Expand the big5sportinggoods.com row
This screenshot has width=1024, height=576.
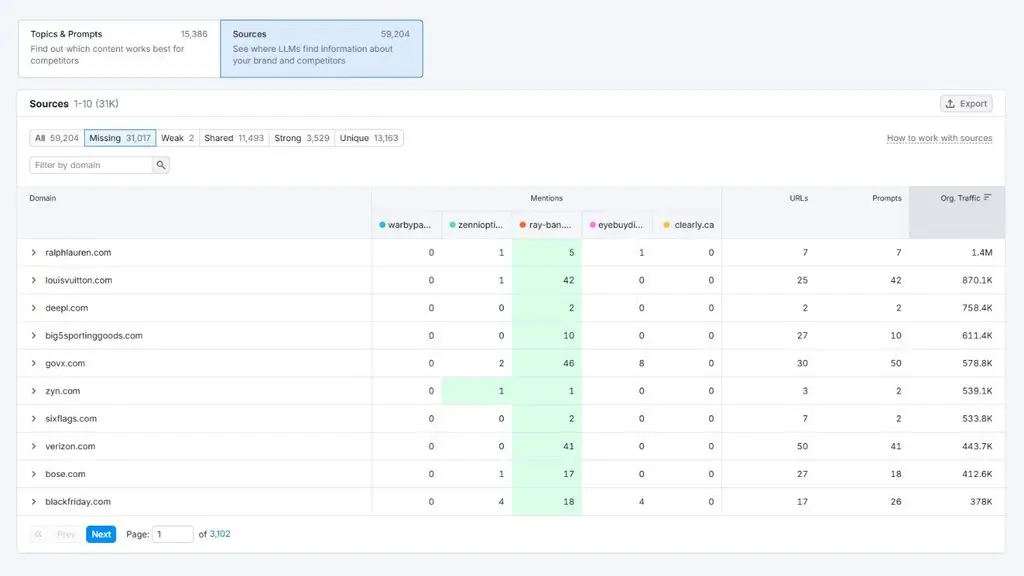(x=34, y=336)
